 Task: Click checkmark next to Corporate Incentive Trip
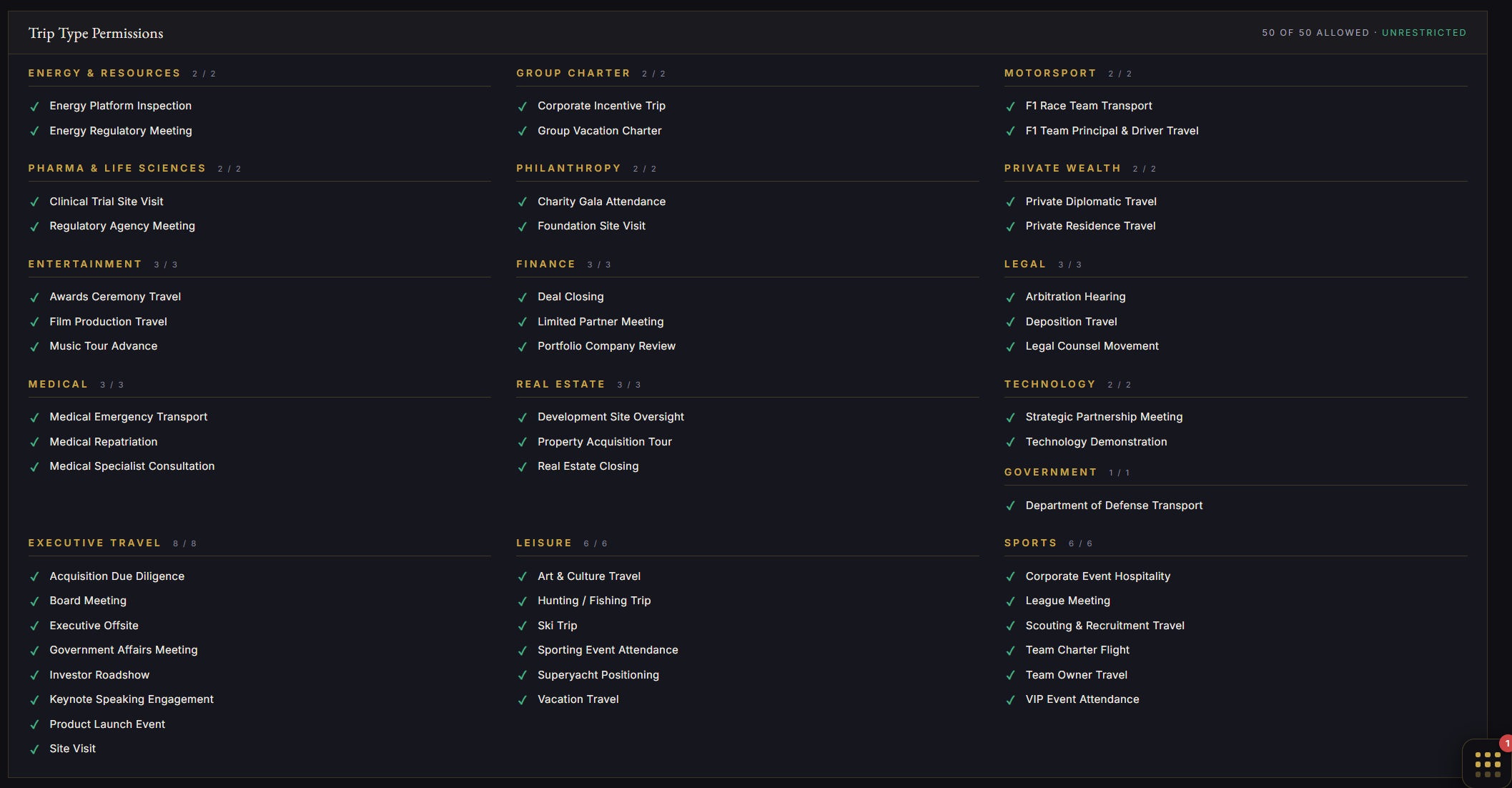coord(523,107)
